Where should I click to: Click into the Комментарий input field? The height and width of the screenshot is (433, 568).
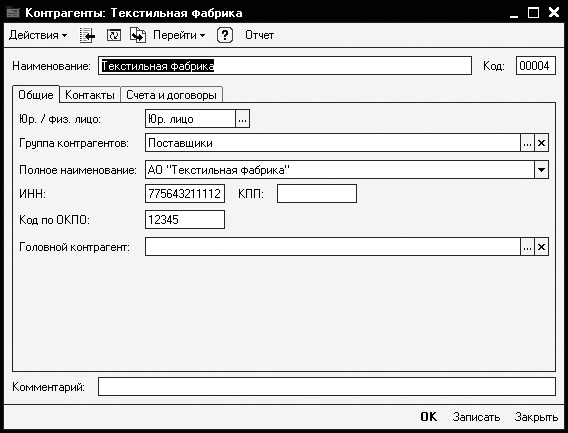click(x=327, y=387)
